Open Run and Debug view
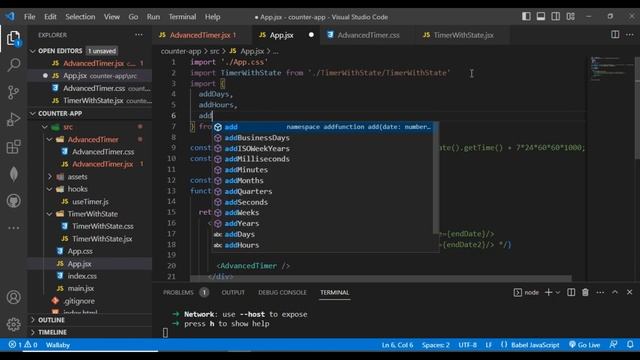 (13, 120)
